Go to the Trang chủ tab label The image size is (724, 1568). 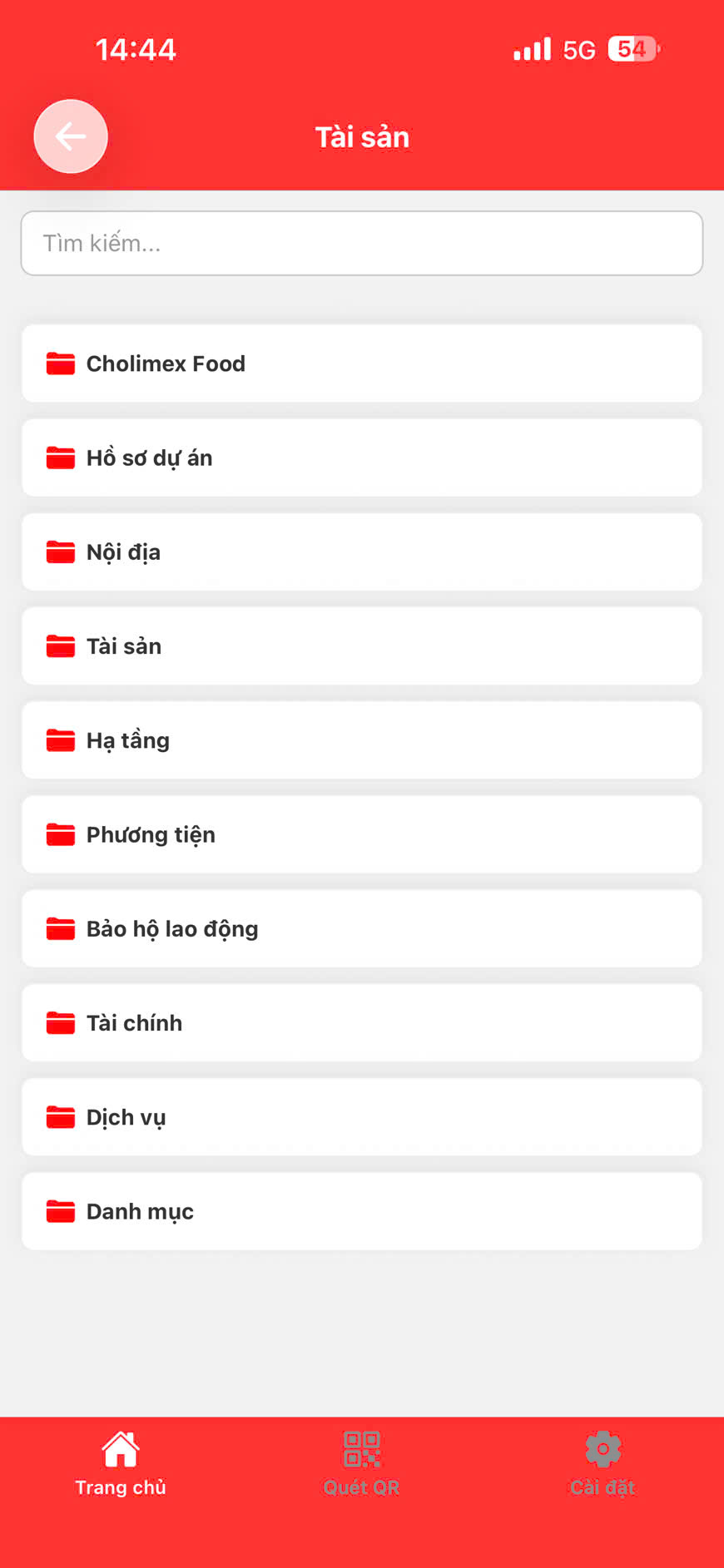(x=121, y=1487)
